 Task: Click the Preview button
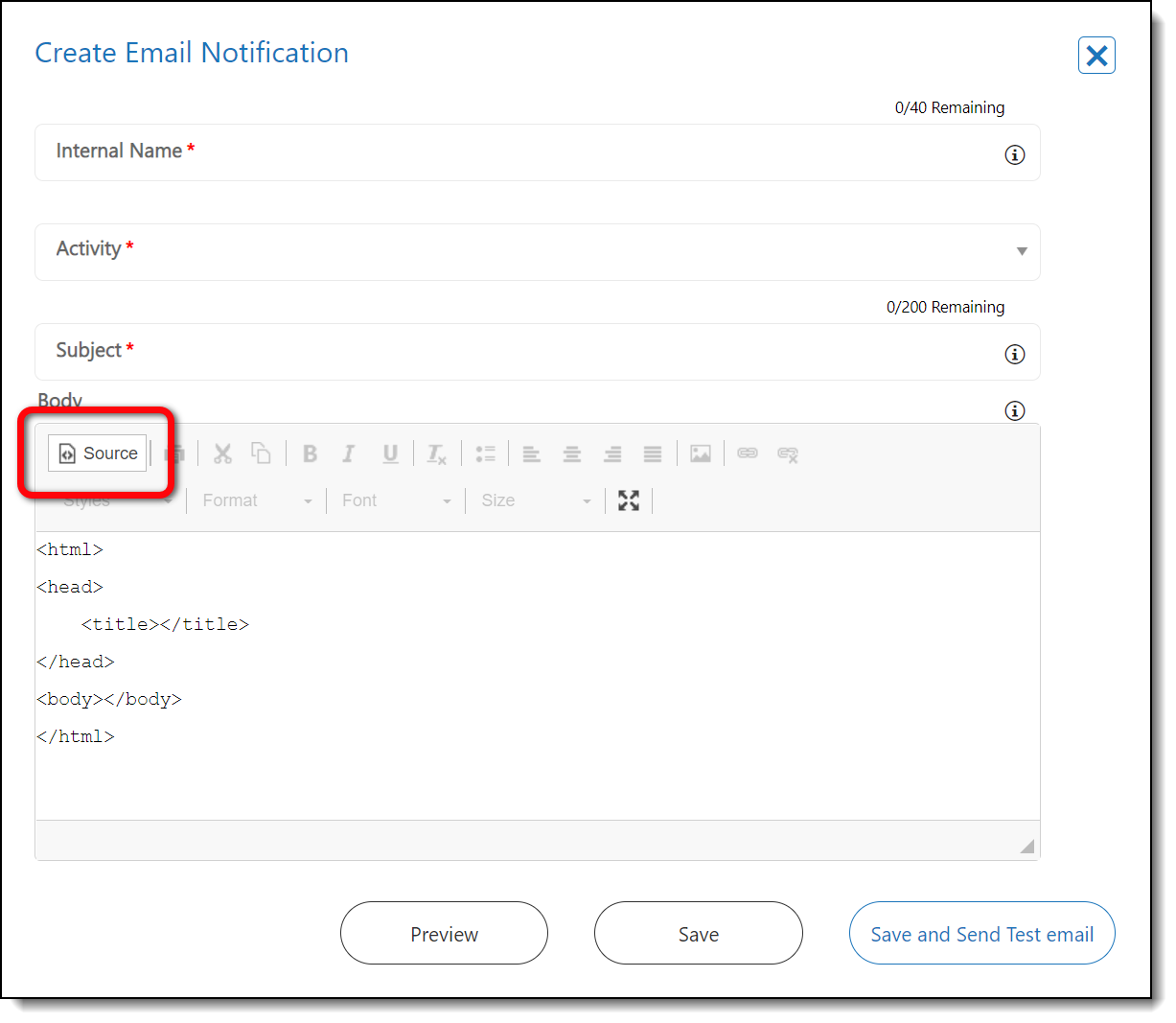(x=444, y=934)
